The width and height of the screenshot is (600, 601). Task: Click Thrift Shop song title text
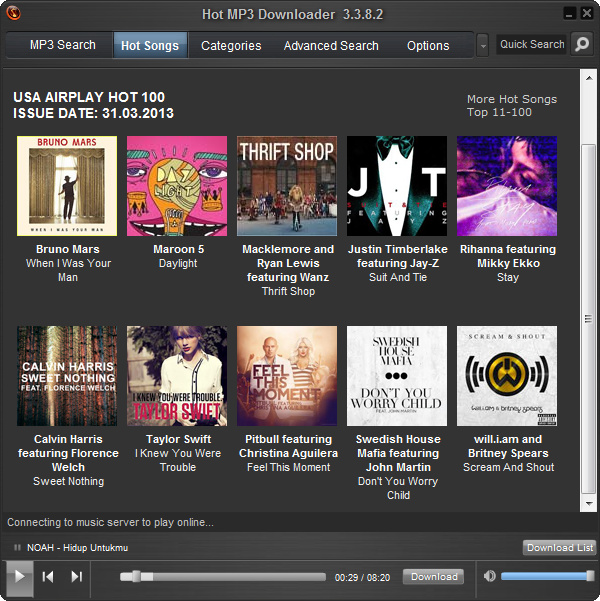click(288, 291)
